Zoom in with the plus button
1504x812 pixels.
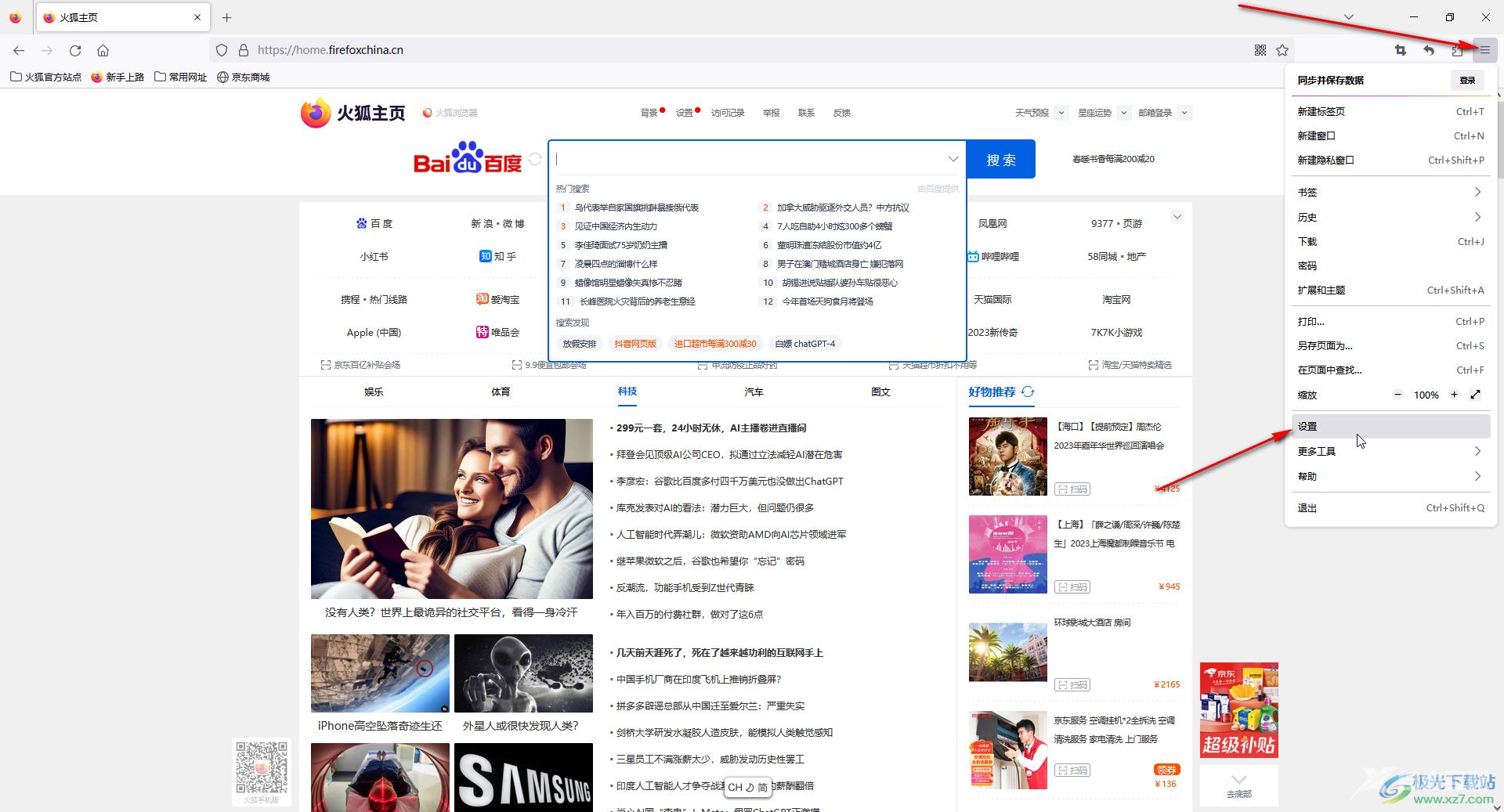[1454, 395]
